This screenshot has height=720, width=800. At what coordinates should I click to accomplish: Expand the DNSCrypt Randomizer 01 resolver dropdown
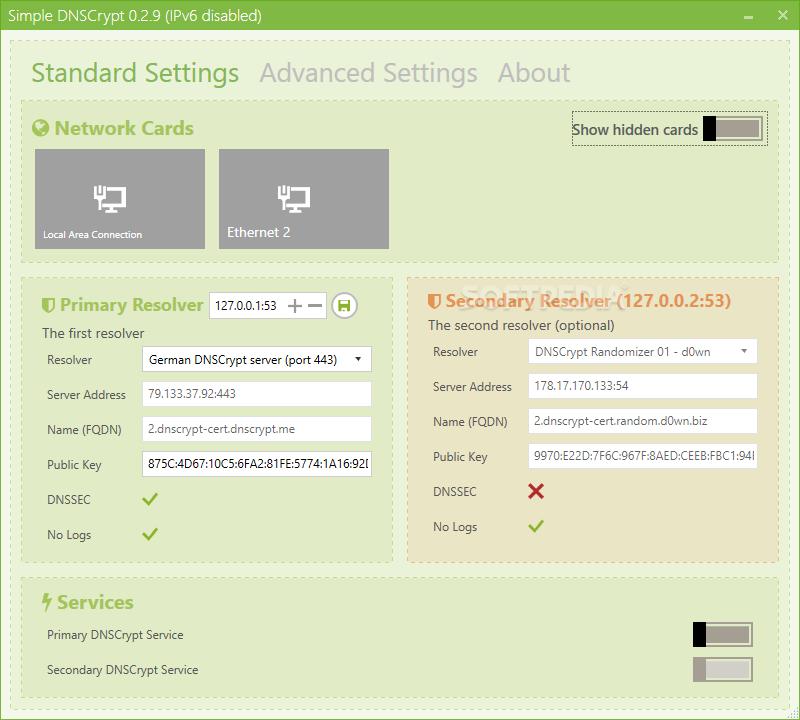[642, 351]
